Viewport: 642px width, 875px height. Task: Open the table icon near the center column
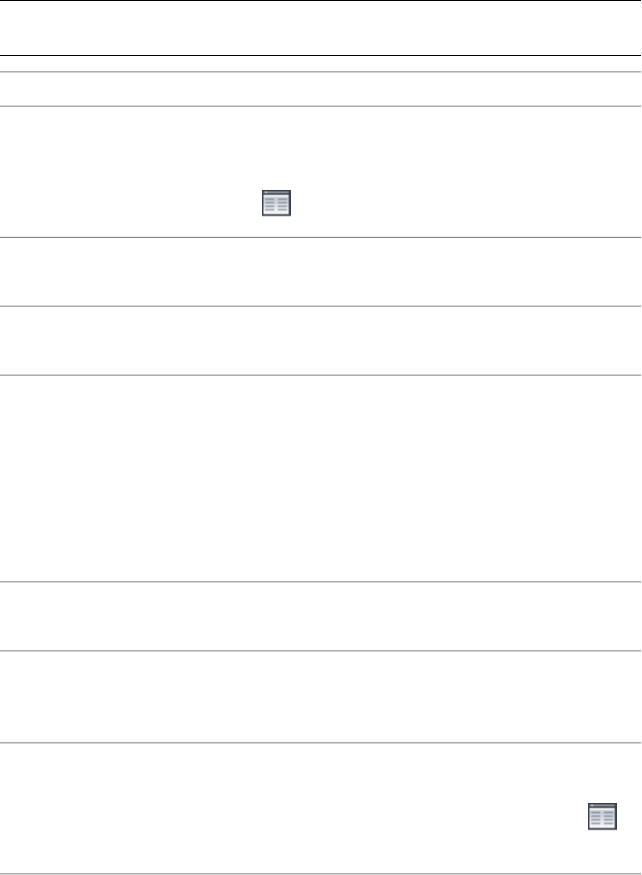276,203
